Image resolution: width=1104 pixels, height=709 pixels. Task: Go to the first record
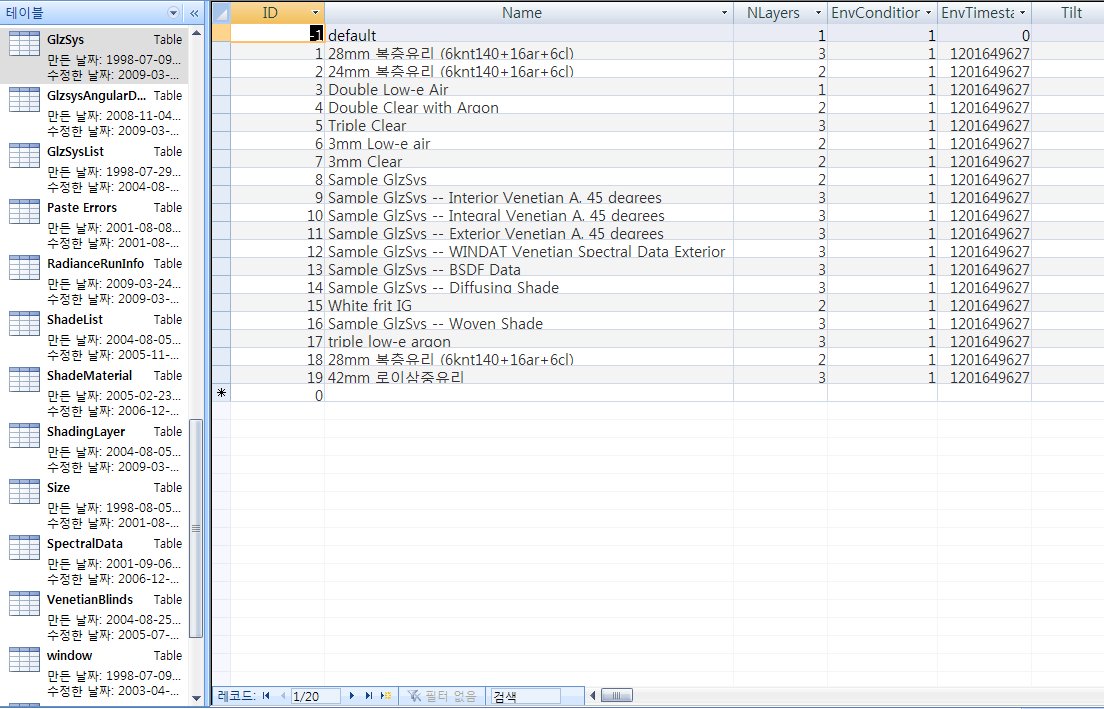click(x=266, y=695)
